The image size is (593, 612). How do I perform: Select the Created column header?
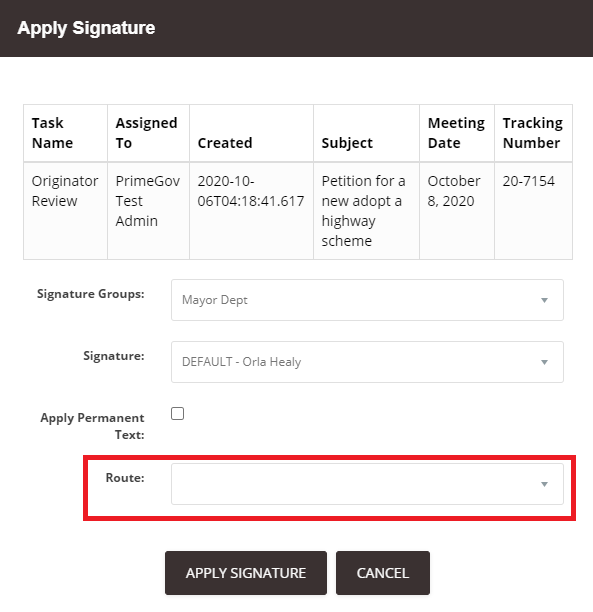[x=251, y=133]
